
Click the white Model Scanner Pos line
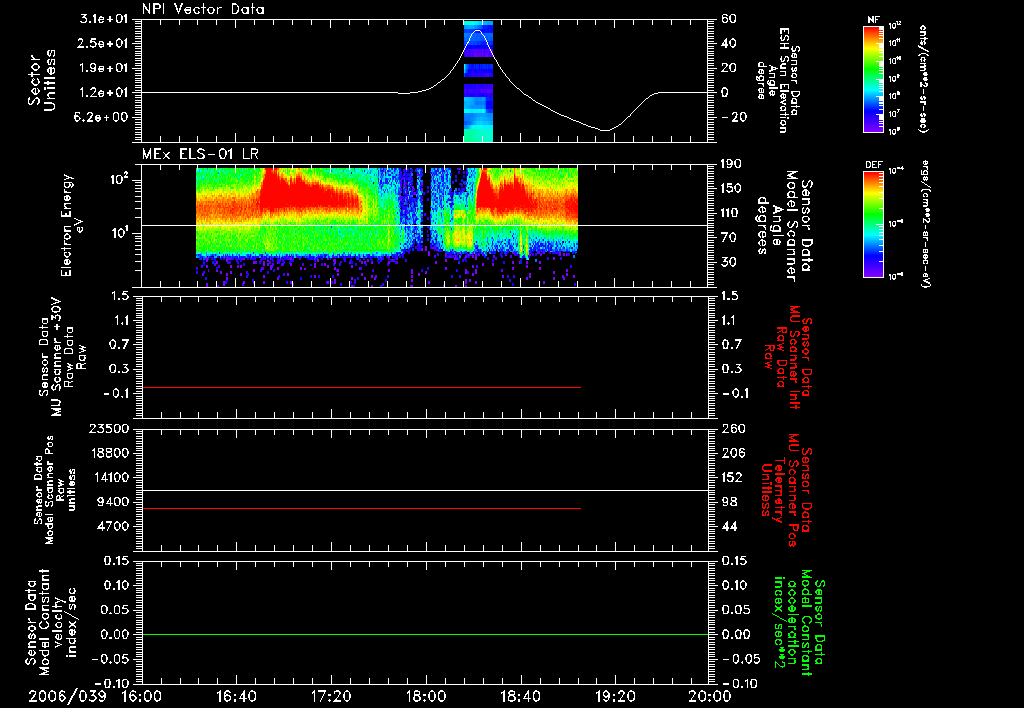[425, 490]
